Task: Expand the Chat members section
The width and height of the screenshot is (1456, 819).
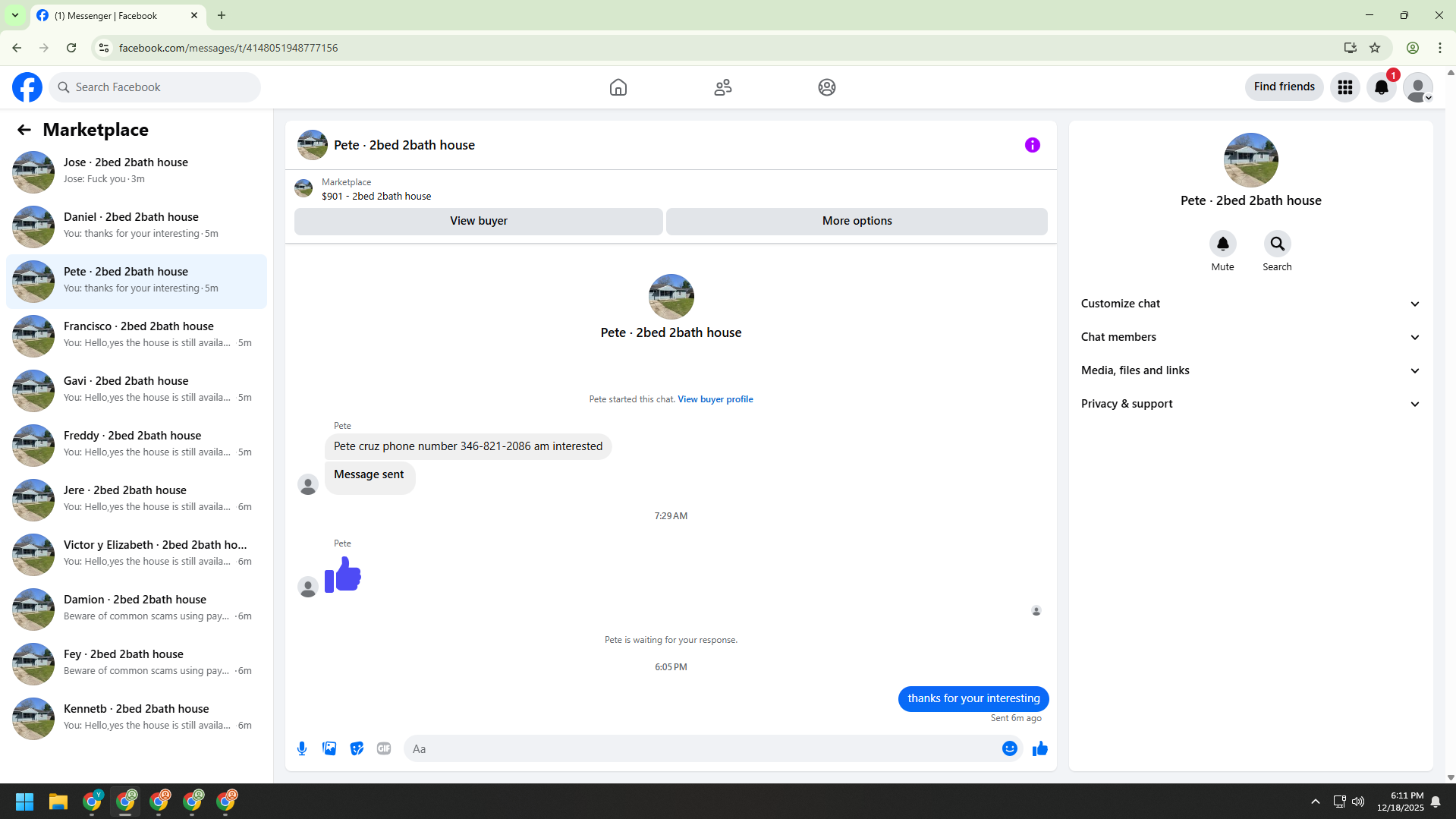Action: coord(1250,337)
